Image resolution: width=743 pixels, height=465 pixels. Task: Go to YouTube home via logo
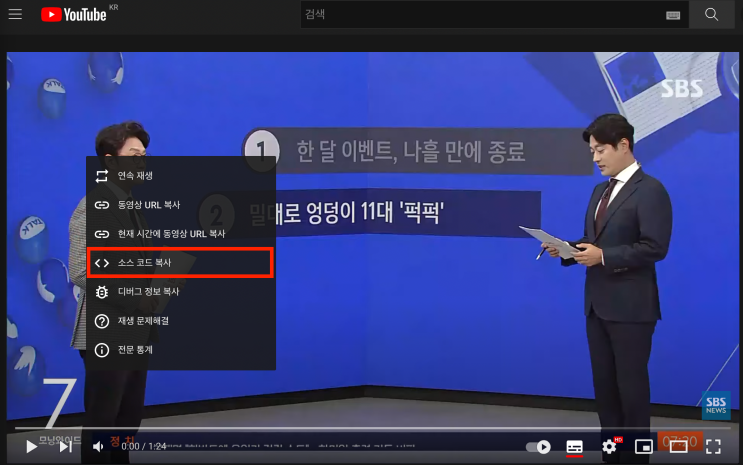click(x=74, y=15)
